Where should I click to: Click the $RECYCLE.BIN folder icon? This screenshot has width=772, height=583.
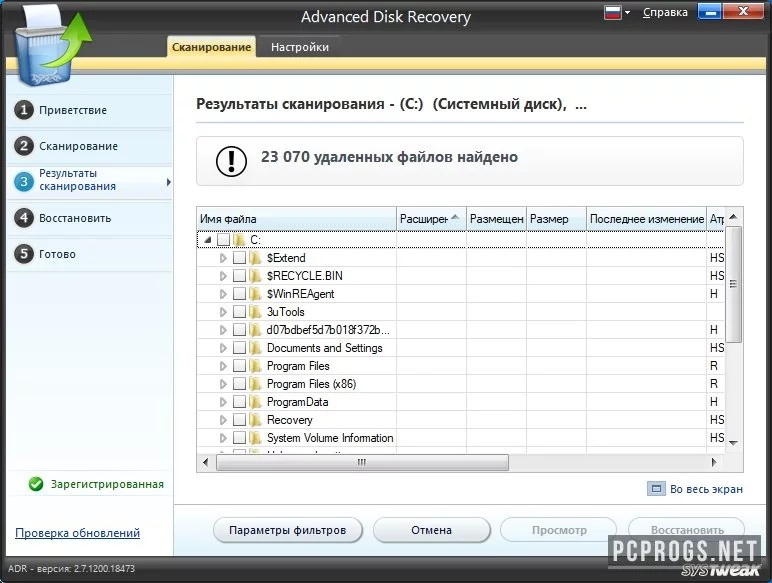(x=255, y=276)
